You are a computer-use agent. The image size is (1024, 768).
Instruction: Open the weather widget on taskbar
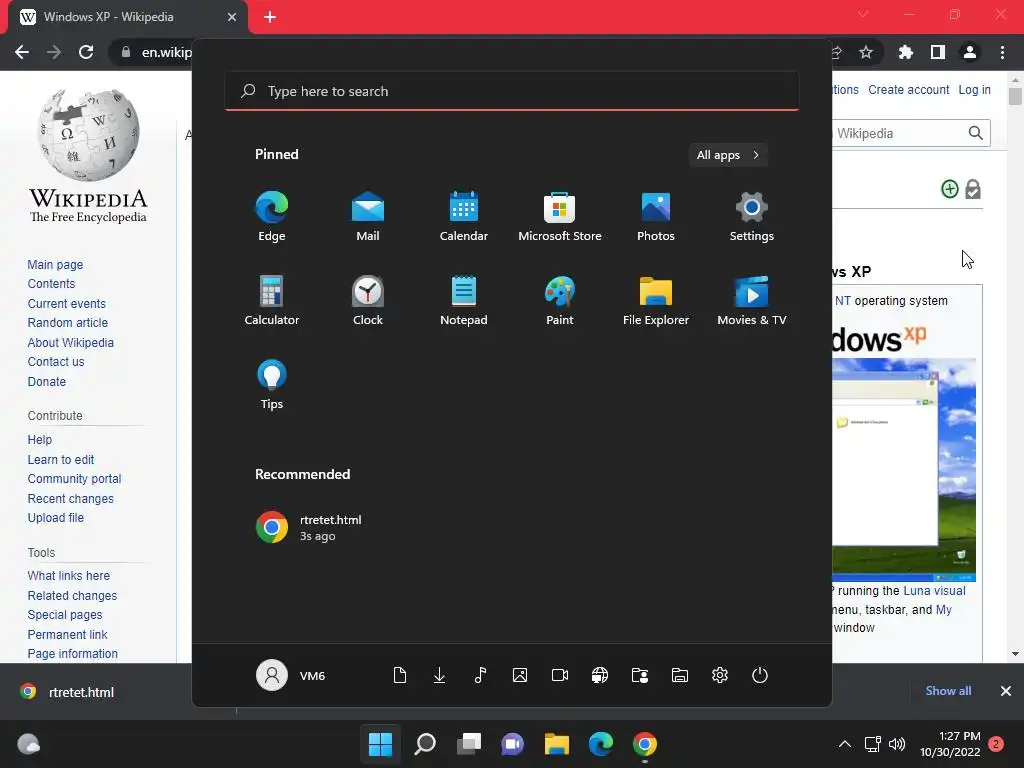pos(28,744)
